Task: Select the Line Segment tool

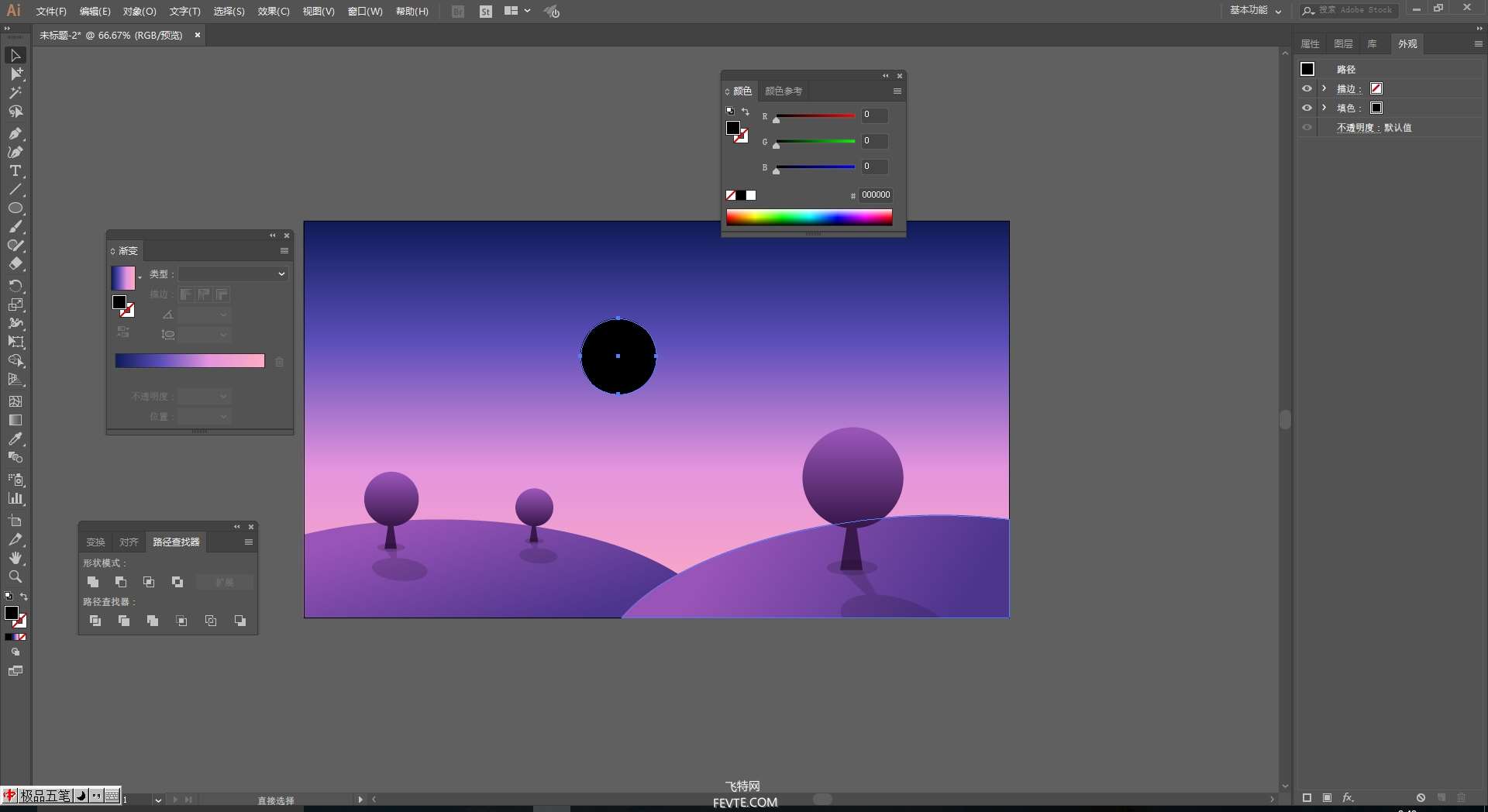Action: point(15,190)
